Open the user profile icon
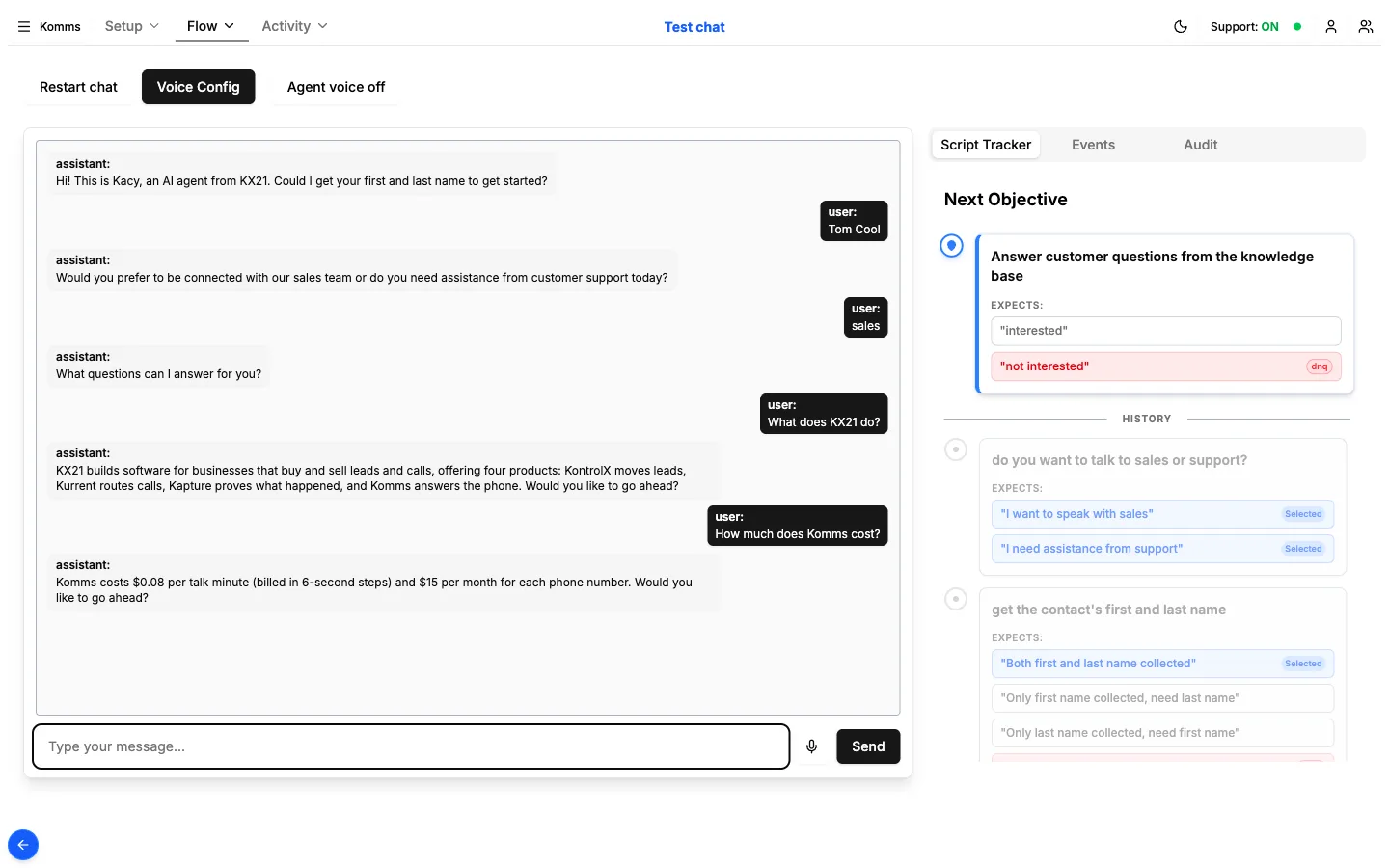This screenshot has width=1389, height=868. click(x=1330, y=27)
